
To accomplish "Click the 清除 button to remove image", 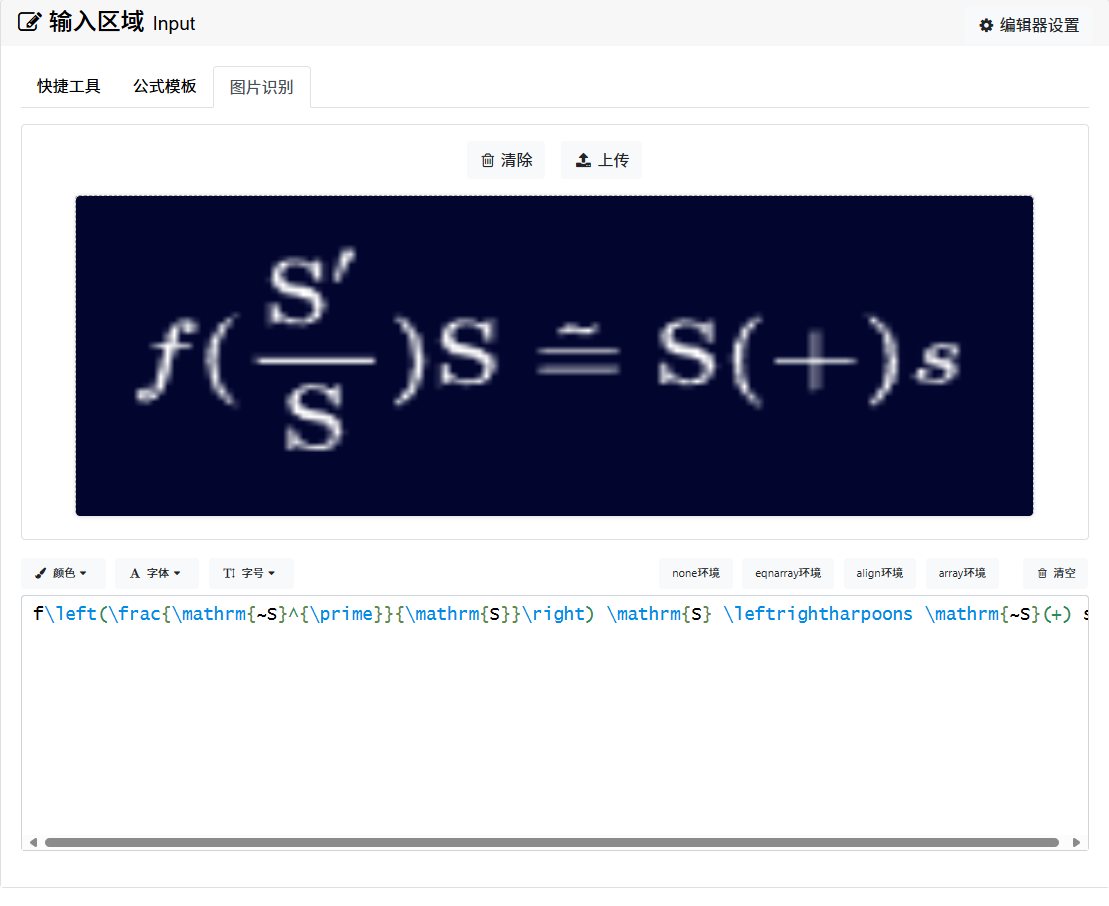I will coord(506,161).
